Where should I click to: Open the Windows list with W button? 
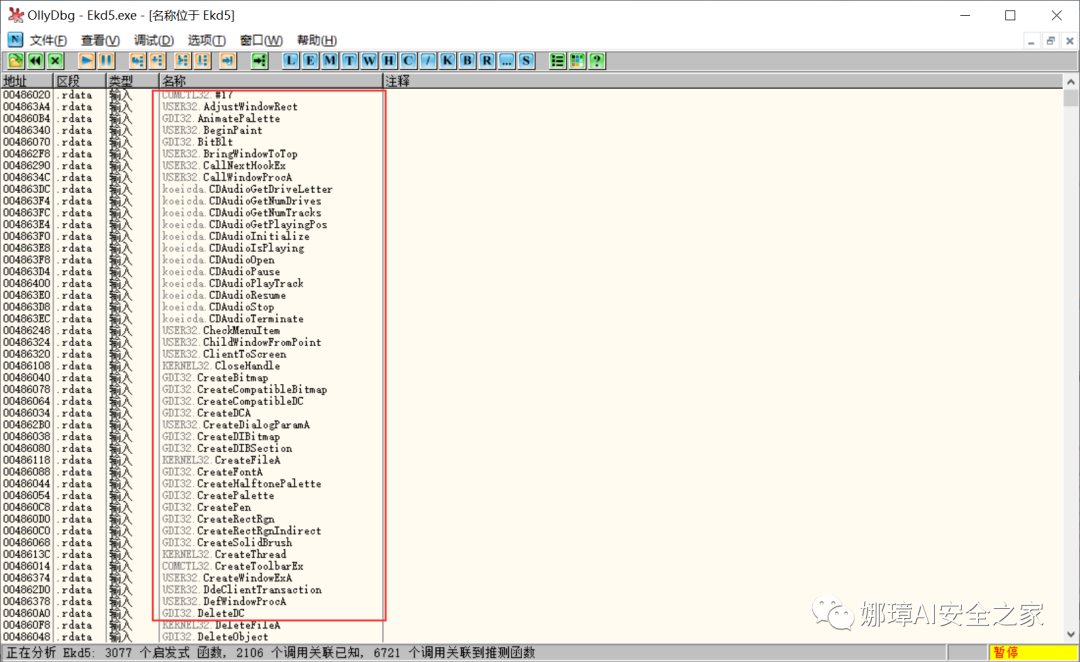[x=369, y=61]
